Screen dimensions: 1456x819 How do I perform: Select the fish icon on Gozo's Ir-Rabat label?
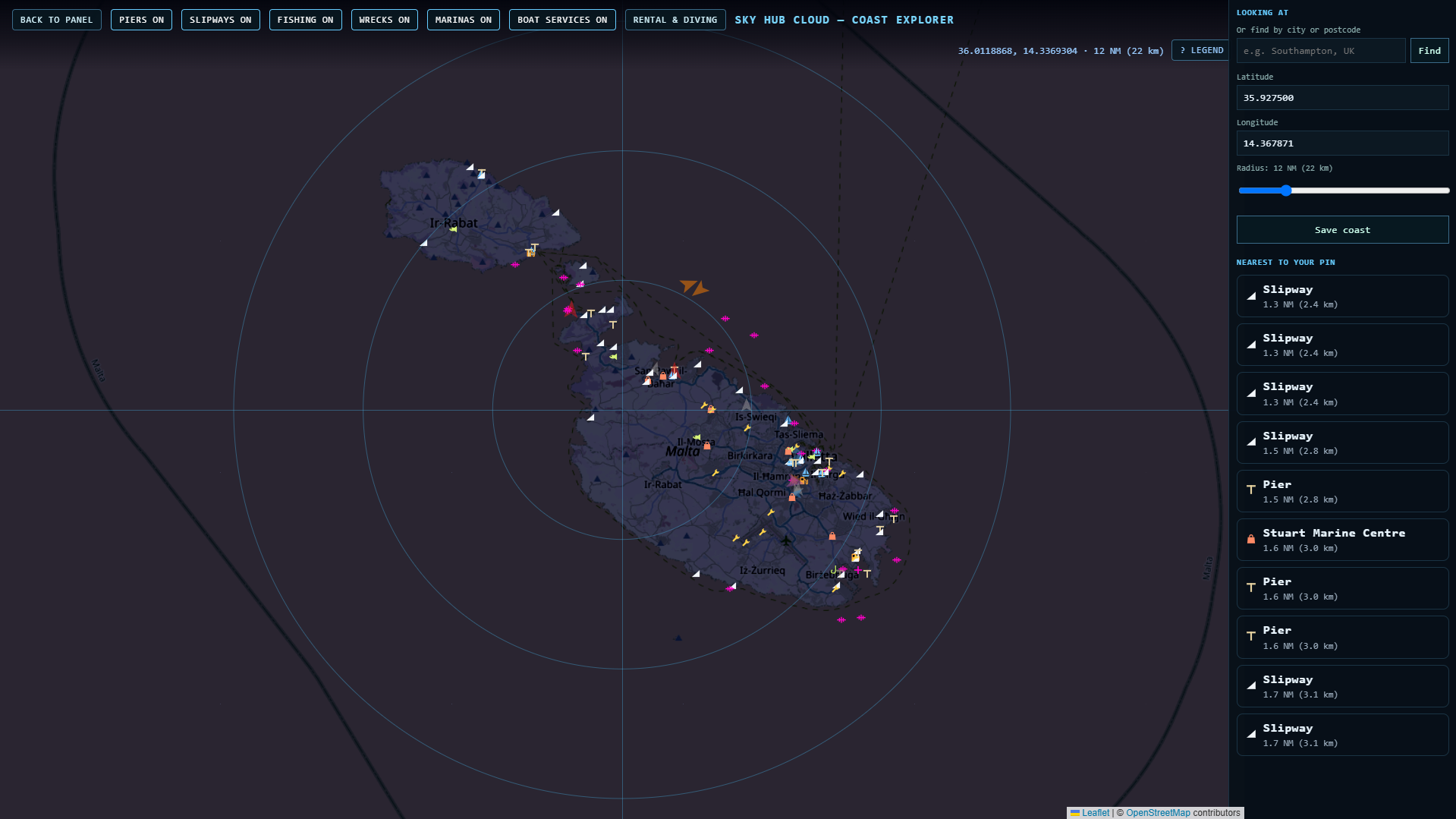[453, 229]
